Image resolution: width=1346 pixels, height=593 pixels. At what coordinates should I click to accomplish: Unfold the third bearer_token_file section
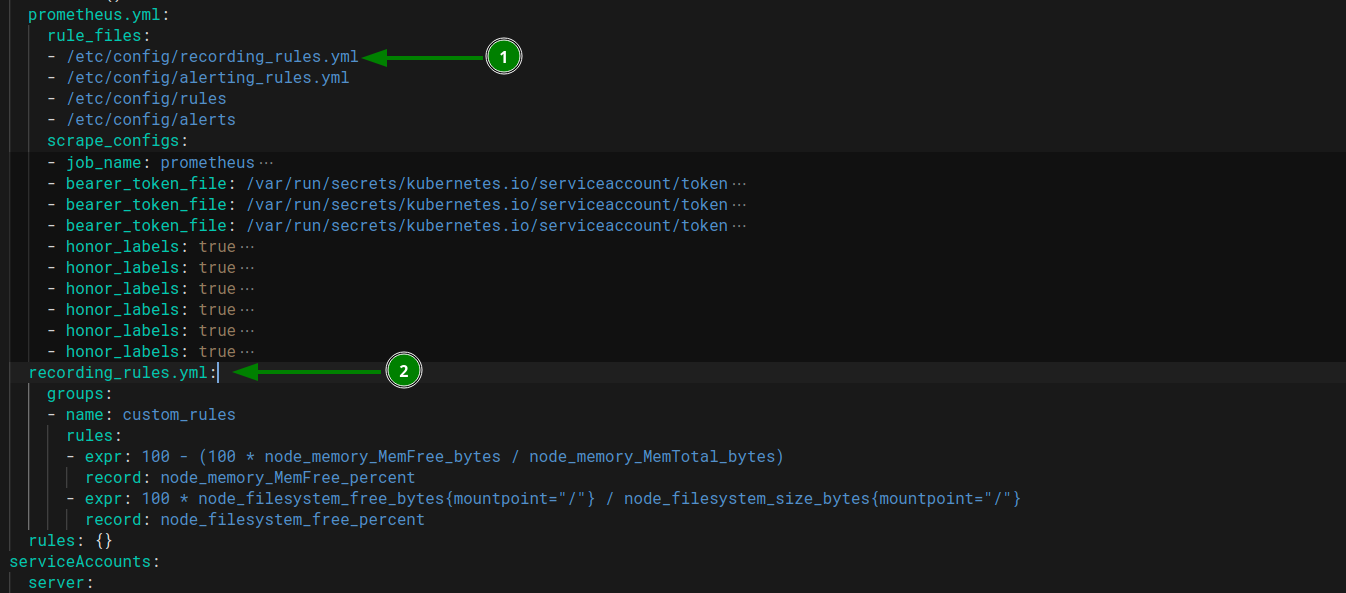click(x=740, y=225)
